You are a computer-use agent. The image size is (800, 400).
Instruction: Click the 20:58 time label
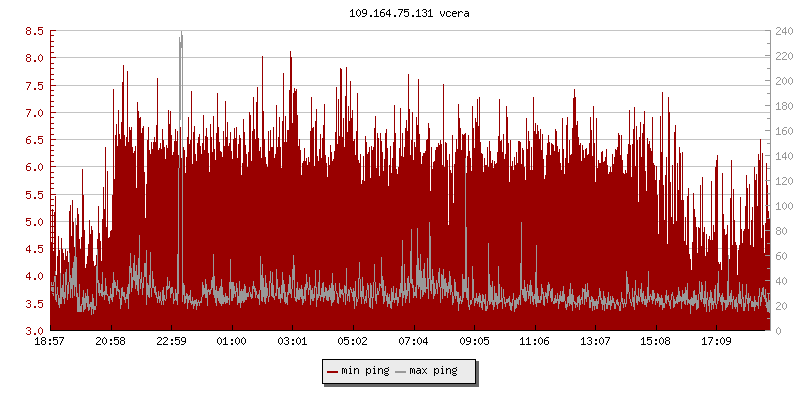pyautogui.click(x=111, y=342)
